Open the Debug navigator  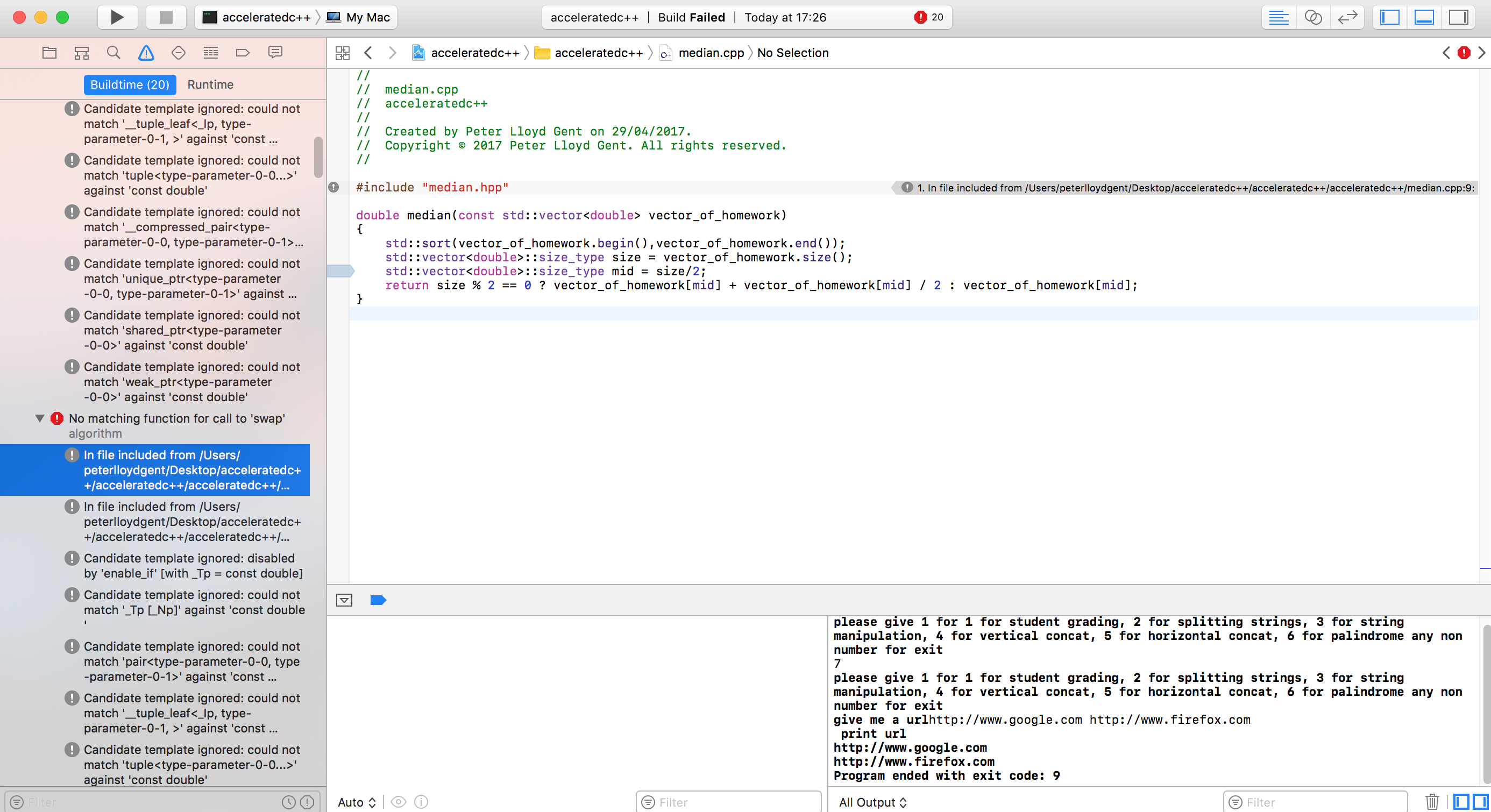click(x=211, y=53)
